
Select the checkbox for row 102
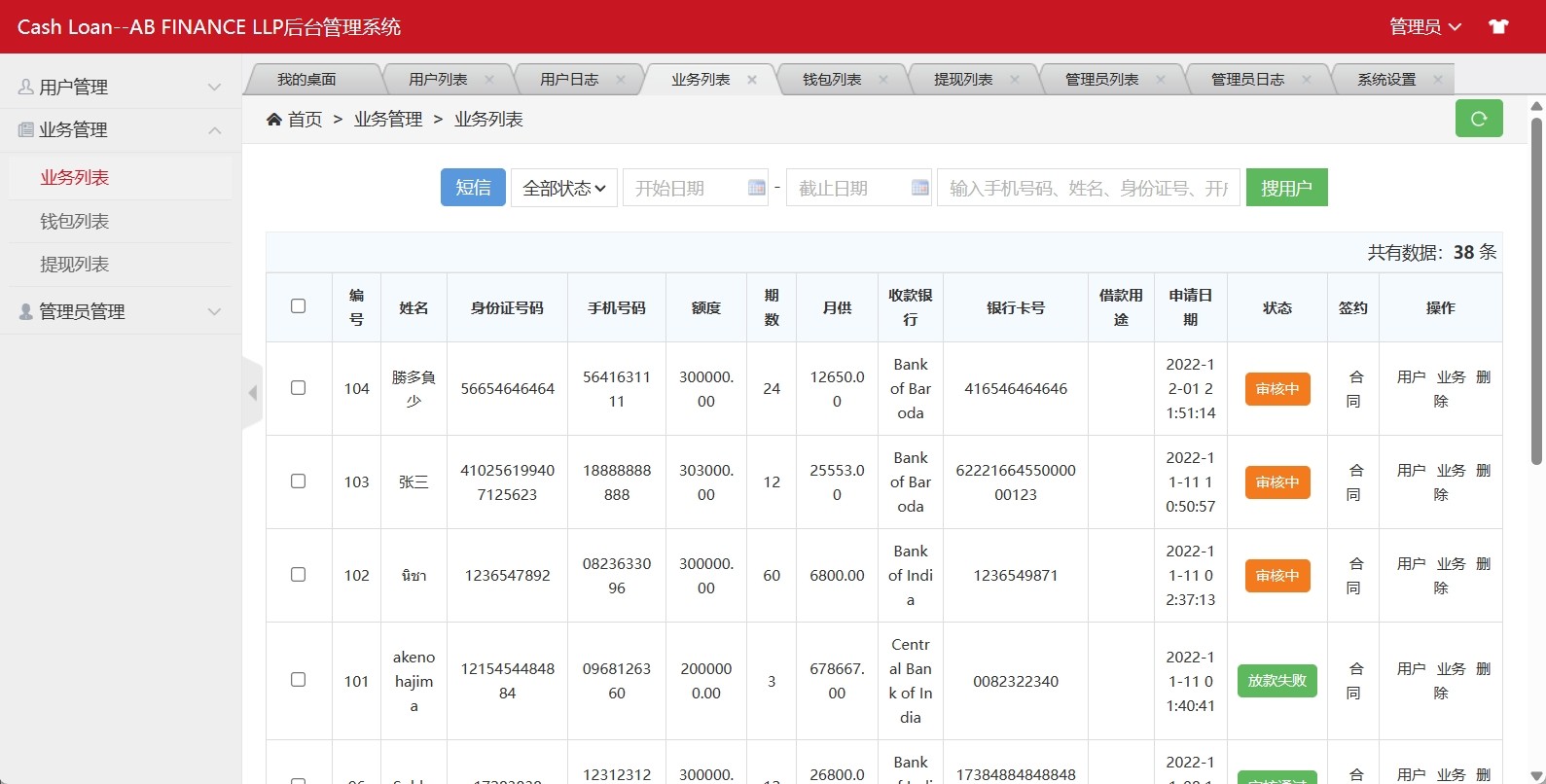coord(299,575)
